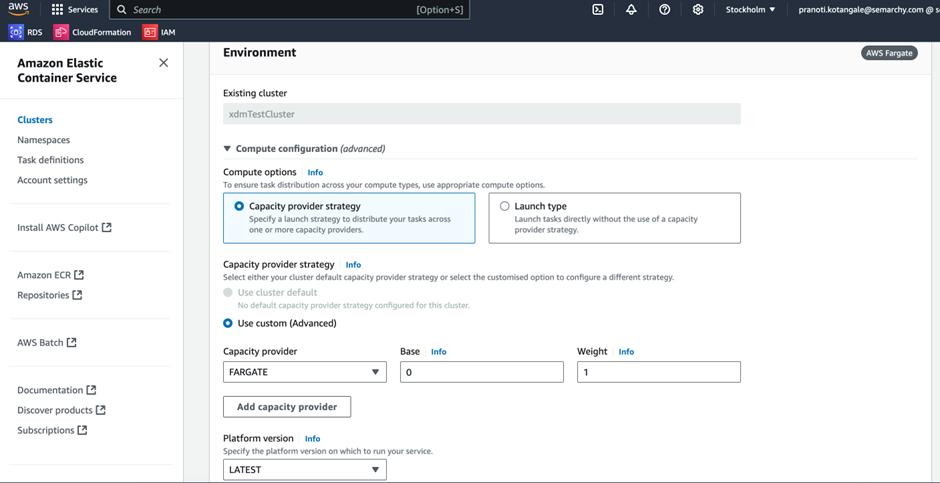Select Capacity provider strategy radio option

pyautogui.click(x=240, y=206)
